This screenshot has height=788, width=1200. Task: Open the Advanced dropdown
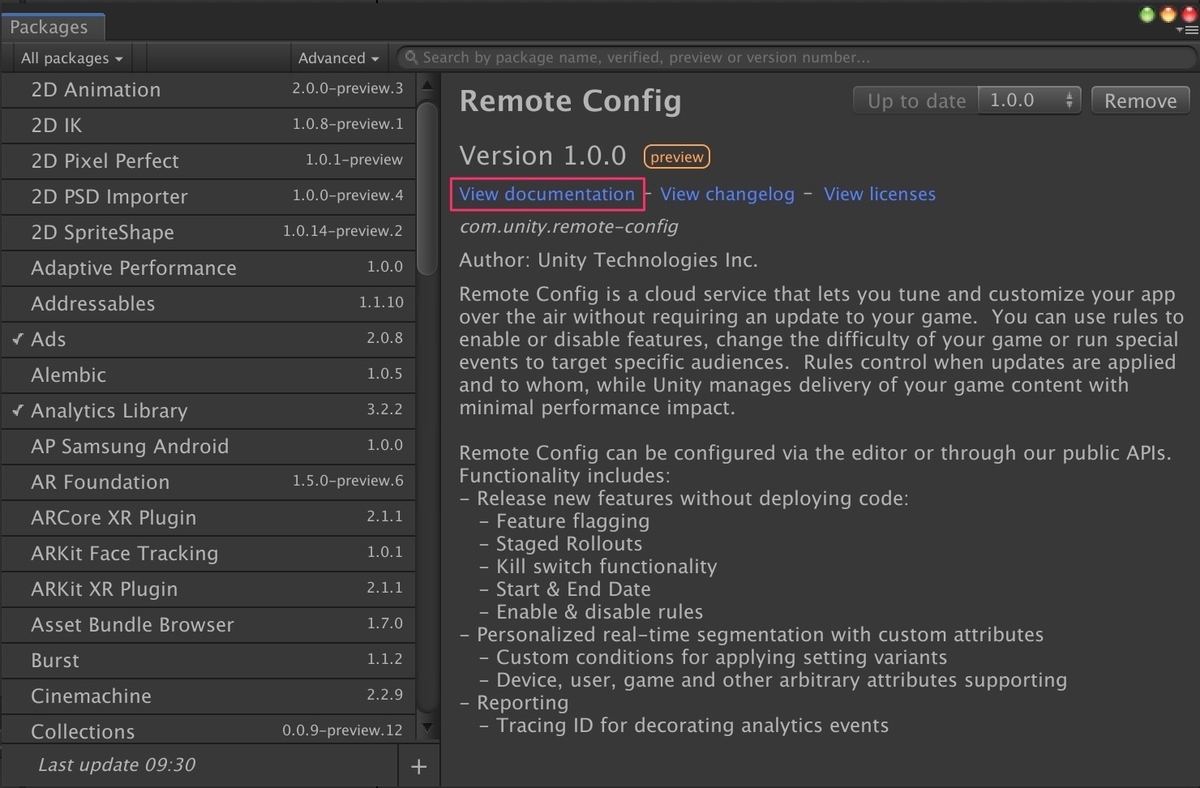point(337,57)
